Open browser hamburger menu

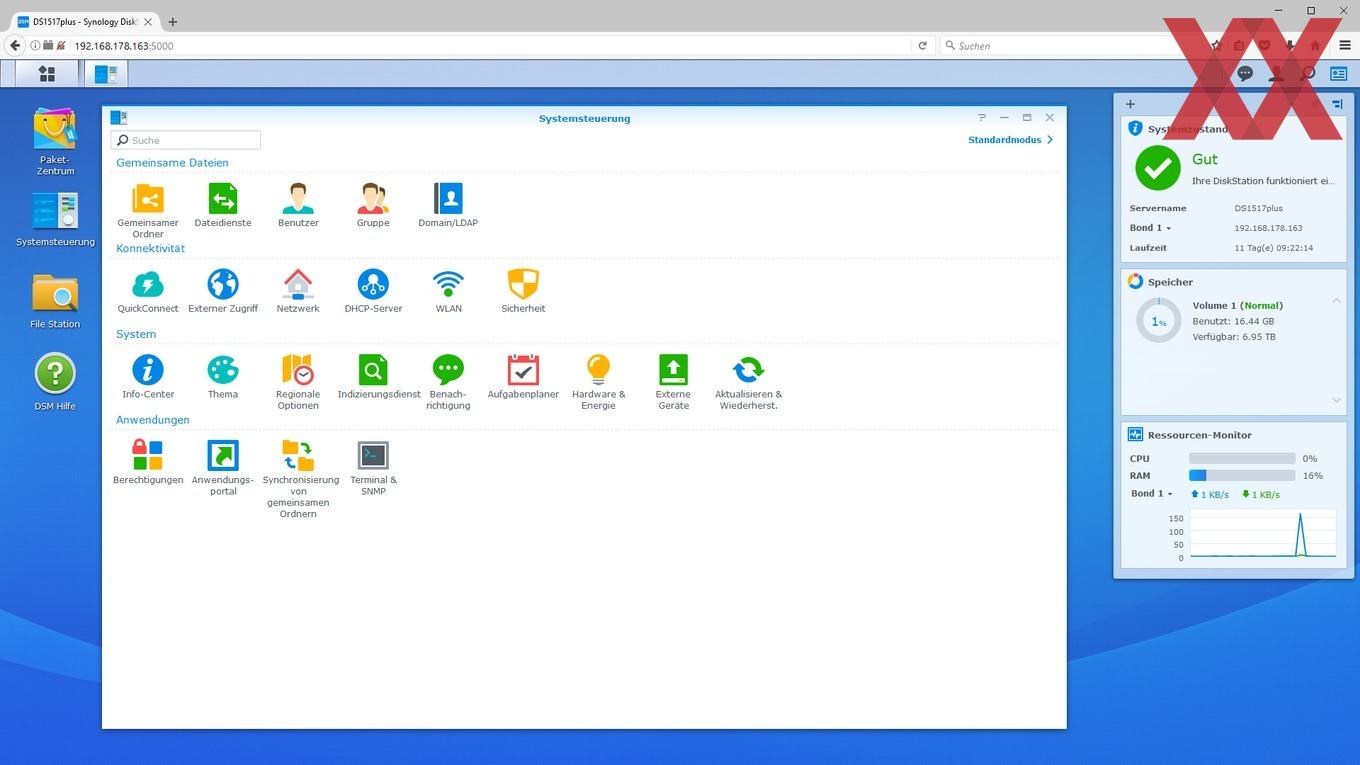click(x=1345, y=45)
